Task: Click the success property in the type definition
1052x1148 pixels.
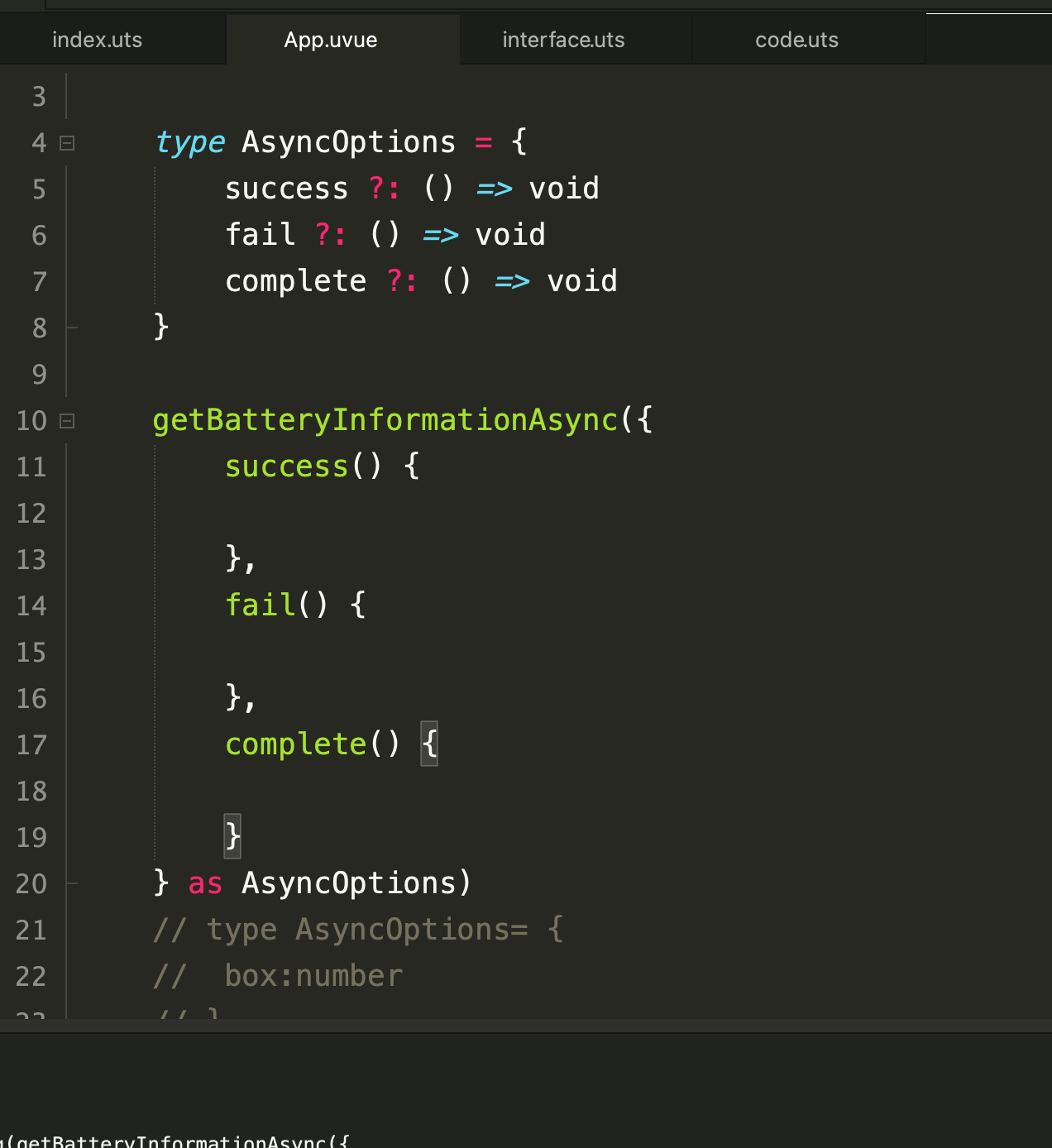Action: tap(286, 189)
